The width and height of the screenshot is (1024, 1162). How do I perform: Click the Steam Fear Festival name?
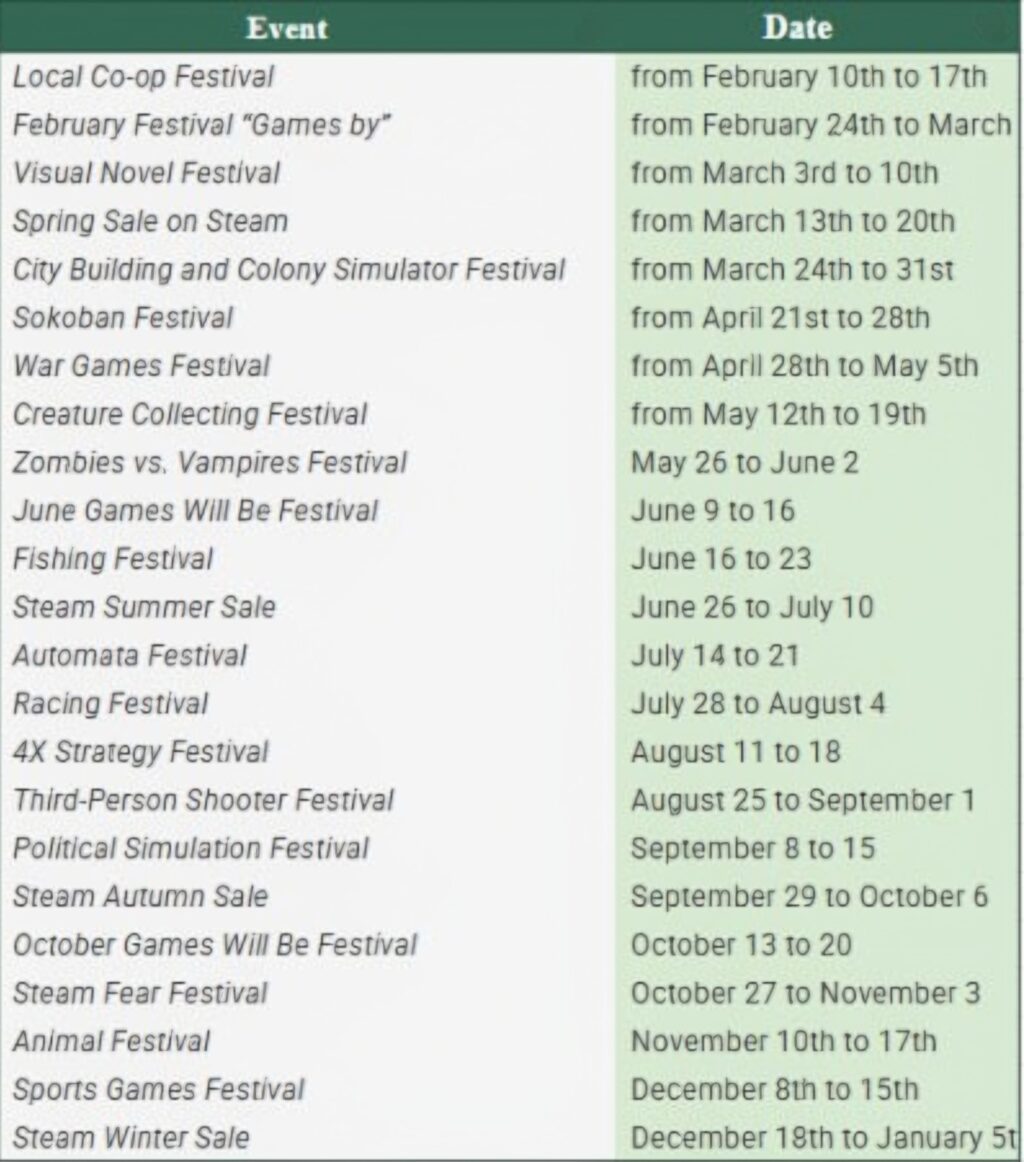click(140, 993)
